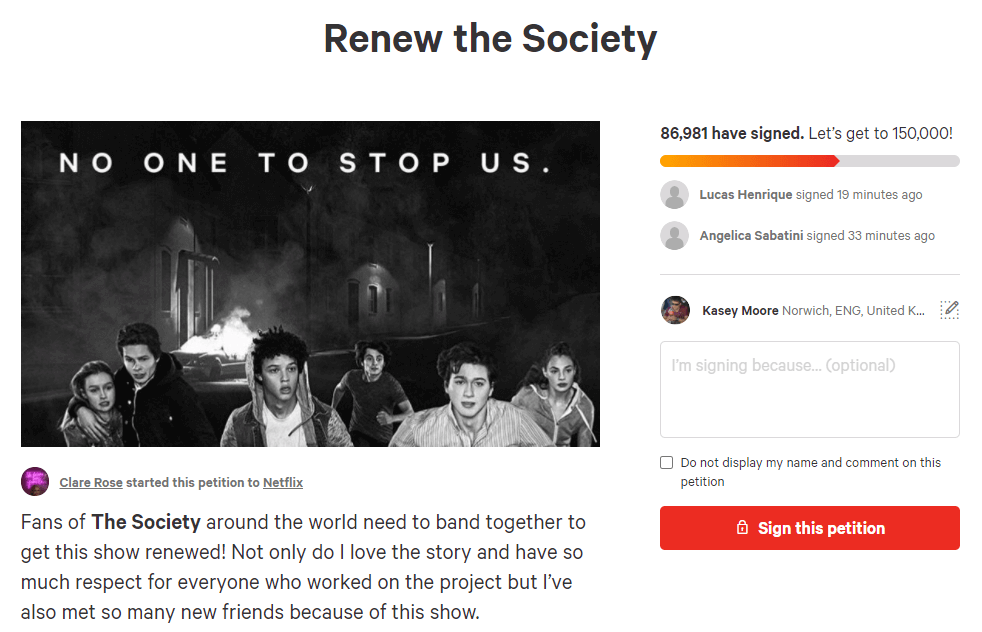Click Lucas Henrique's avatar icon
The height and width of the screenshot is (632, 982).
coord(675,195)
